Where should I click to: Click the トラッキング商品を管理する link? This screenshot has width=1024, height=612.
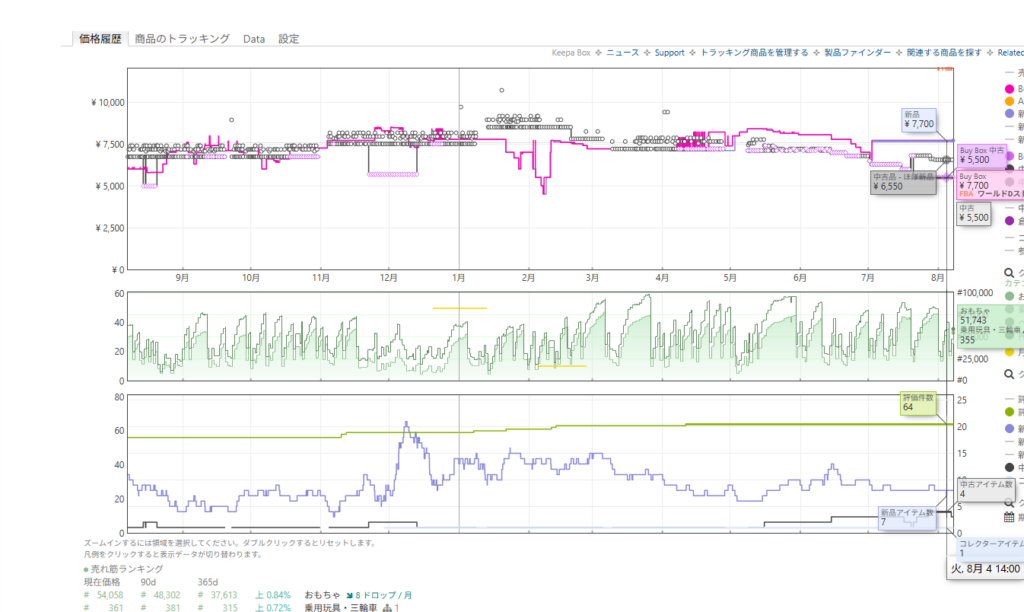tap(754, 53)
